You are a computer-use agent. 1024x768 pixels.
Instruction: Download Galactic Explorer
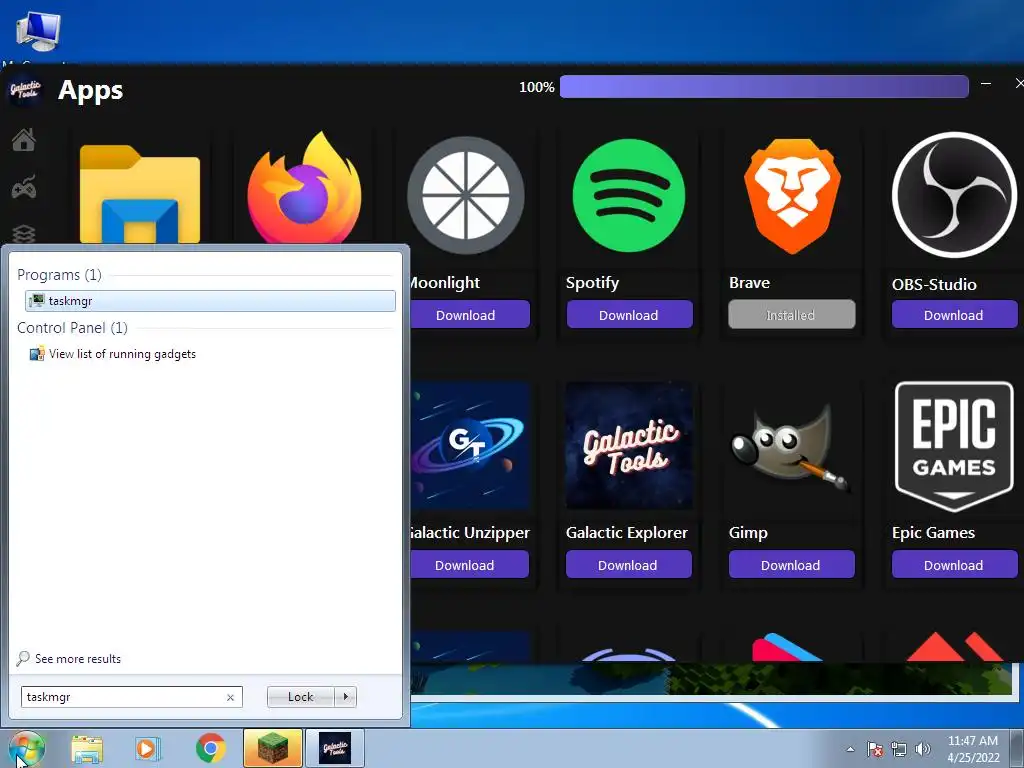(628, 565)
